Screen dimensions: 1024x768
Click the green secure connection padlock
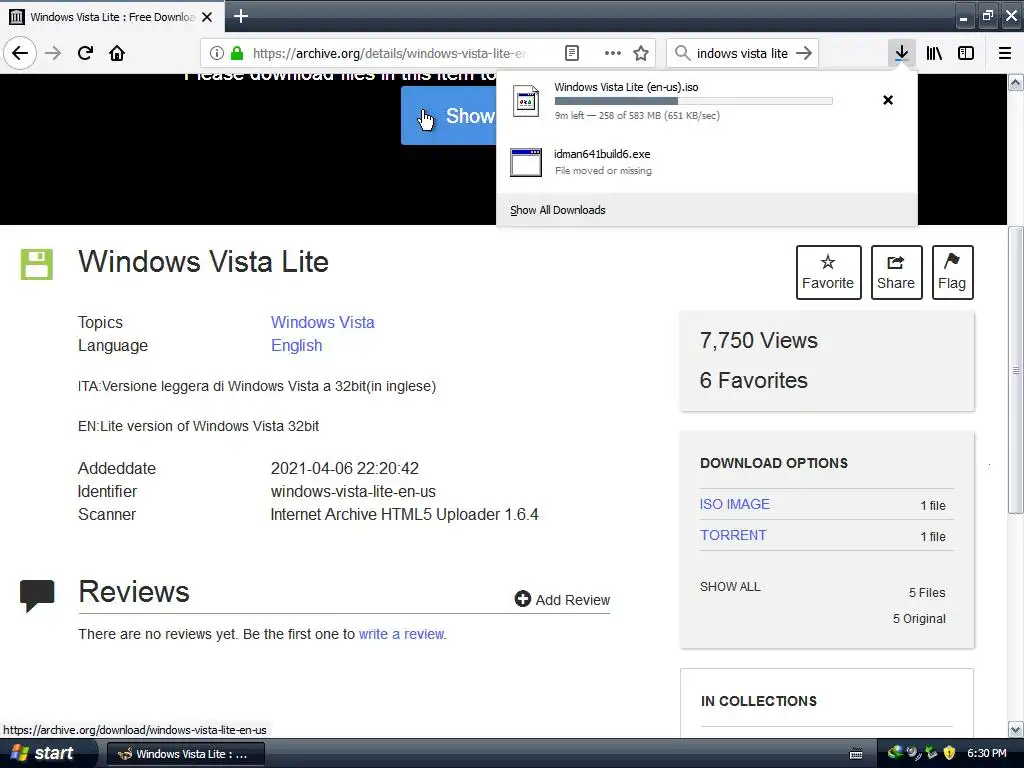(x=237, y=53)
